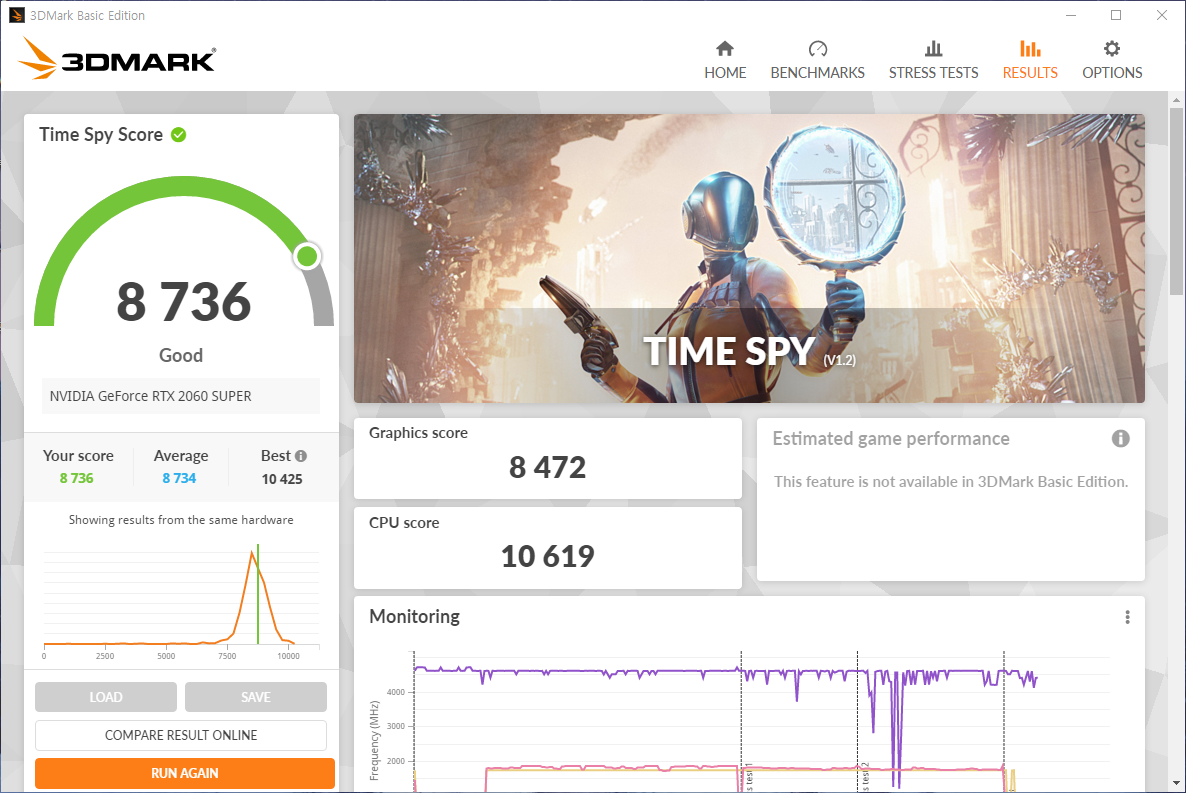Screen dimensions: 1186x793
Task: Click Your score value 8 736
Action: 76,478
